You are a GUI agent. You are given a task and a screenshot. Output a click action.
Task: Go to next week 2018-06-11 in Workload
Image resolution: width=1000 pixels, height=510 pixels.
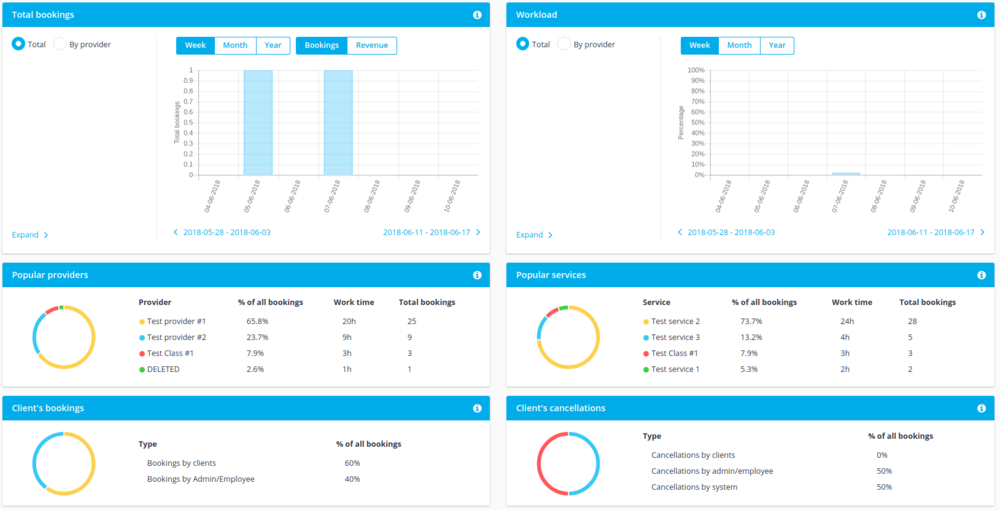tap(934, 232)
